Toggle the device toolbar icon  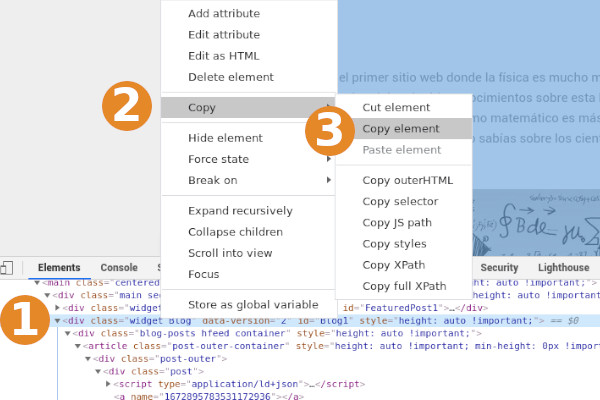(x=7, y=268)
